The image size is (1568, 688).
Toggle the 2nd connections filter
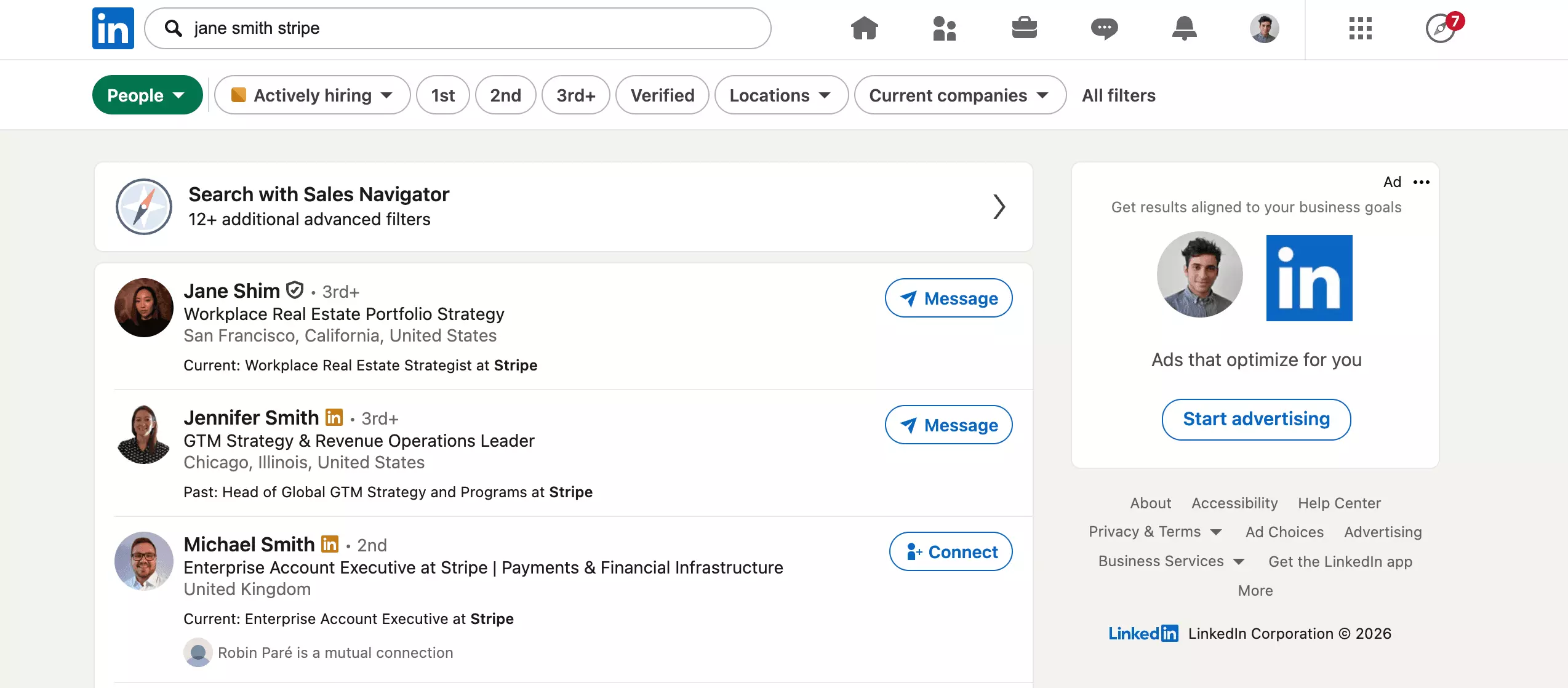pyautogui.click(x=506, y=95)
